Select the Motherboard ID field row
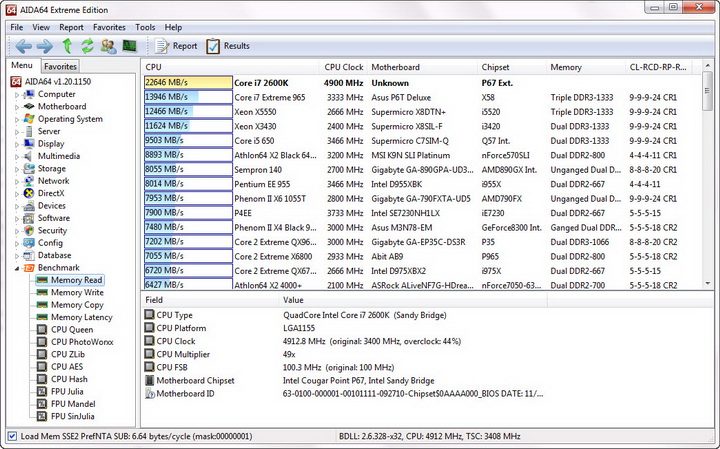 click(343, 393)
